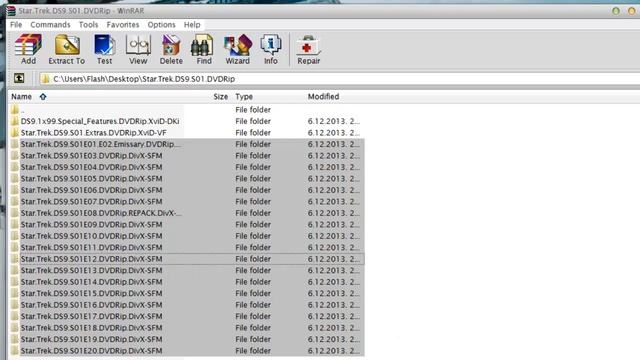Select Star.Trek.DS9.S01E03.DVDRip.DivX-SFM row
Image resolution: width=640 pixels, height=360 pixels.
[x=186, y=156]
